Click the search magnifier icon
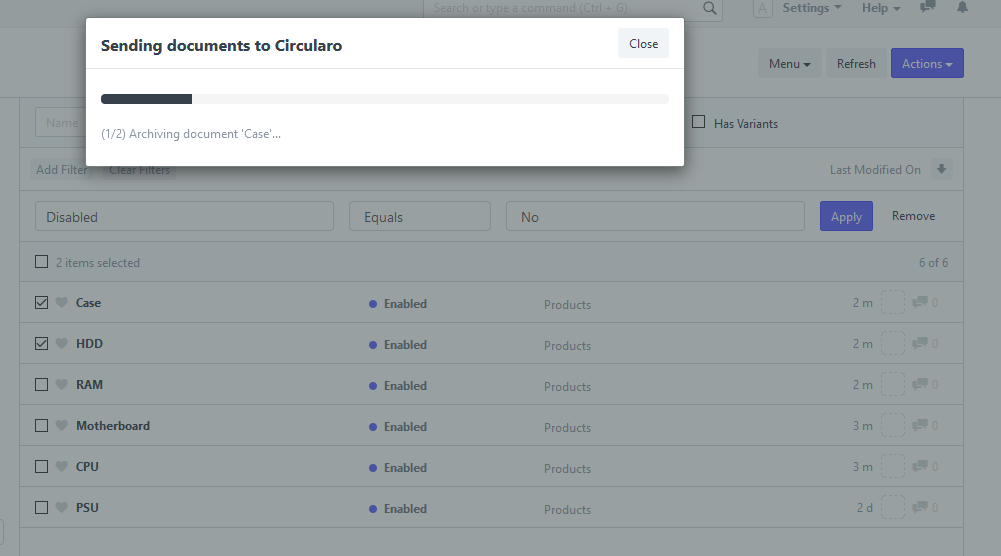This screenshot has height=556, width=1001. (x=709, y=8)
